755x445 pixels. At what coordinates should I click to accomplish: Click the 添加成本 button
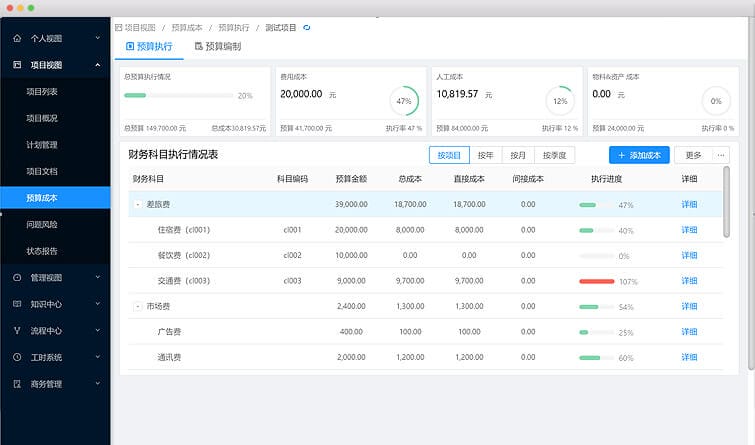point(639,155)
